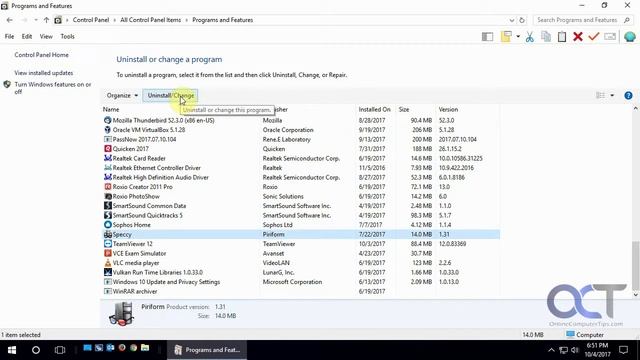Select Oracle VM VirtualBox 5.1.28 row
Screen dimensions: 640x360
point(301,130)
